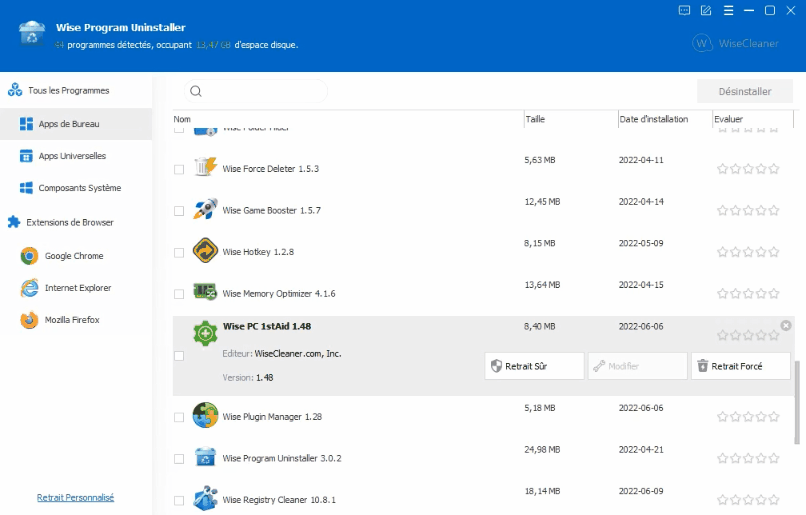Click the Wise Program Uninstaller 3.0.2 icon

(x=205, y=456)
